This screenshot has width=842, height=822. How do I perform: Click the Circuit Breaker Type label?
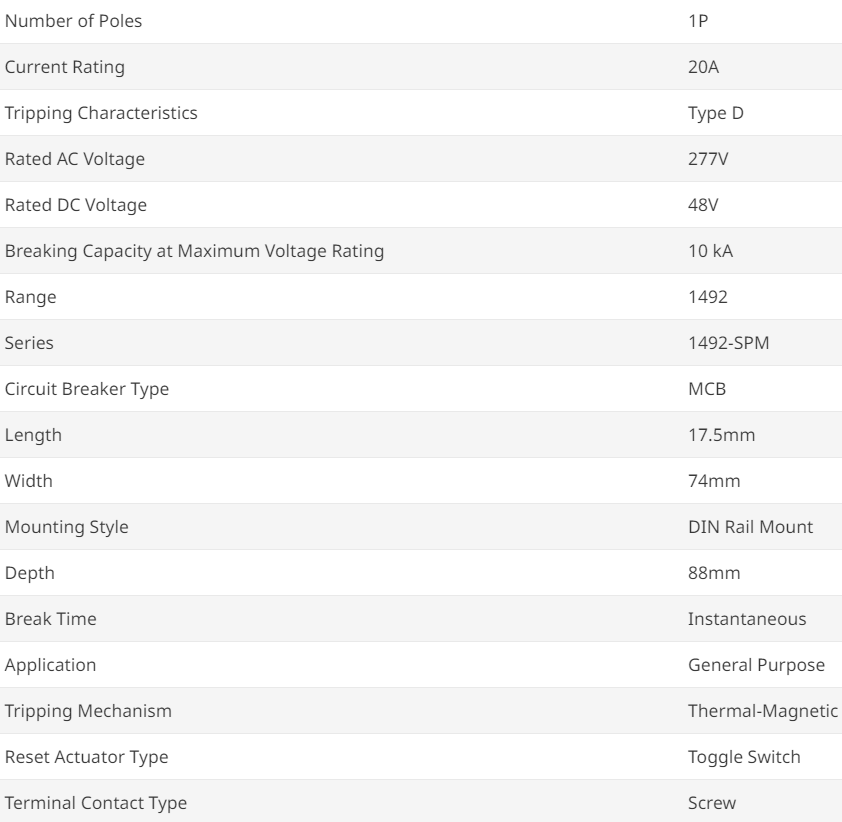click(x=87, y=389)
